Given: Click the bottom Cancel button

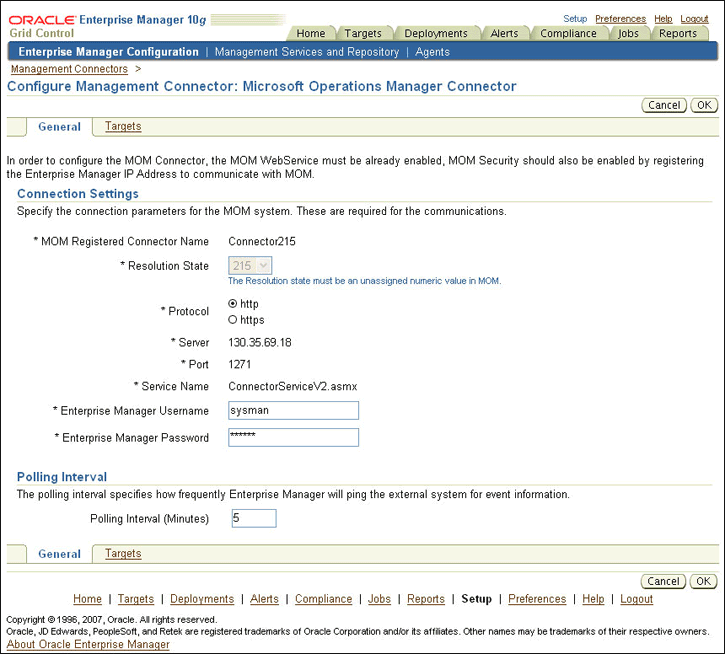Looking at the screenshot, I should [664, 581].
